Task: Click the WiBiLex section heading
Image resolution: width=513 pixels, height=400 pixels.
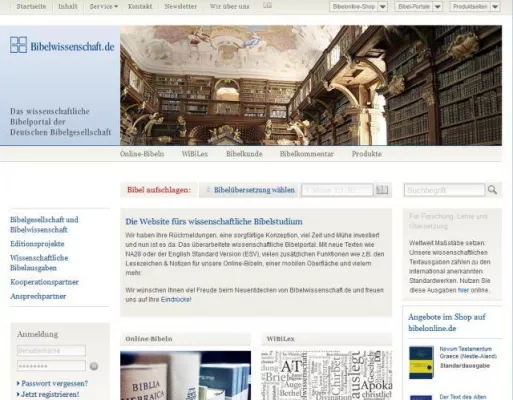Action: (x=280, y=339)
